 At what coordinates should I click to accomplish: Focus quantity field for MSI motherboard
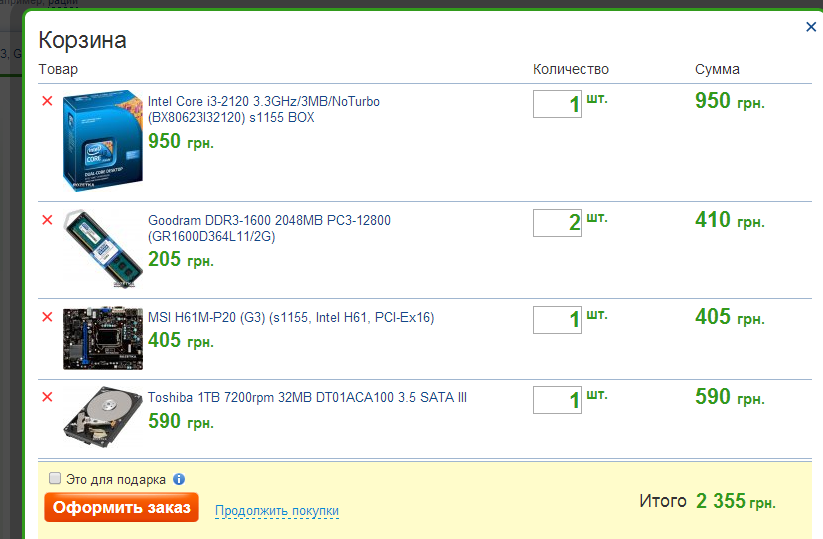[x=557, y=320]
